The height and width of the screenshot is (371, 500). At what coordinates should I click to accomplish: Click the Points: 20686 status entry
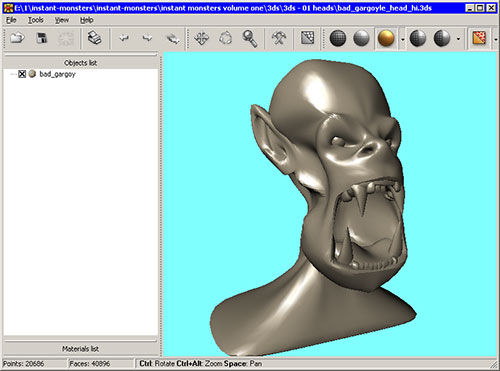coord(23,364)
